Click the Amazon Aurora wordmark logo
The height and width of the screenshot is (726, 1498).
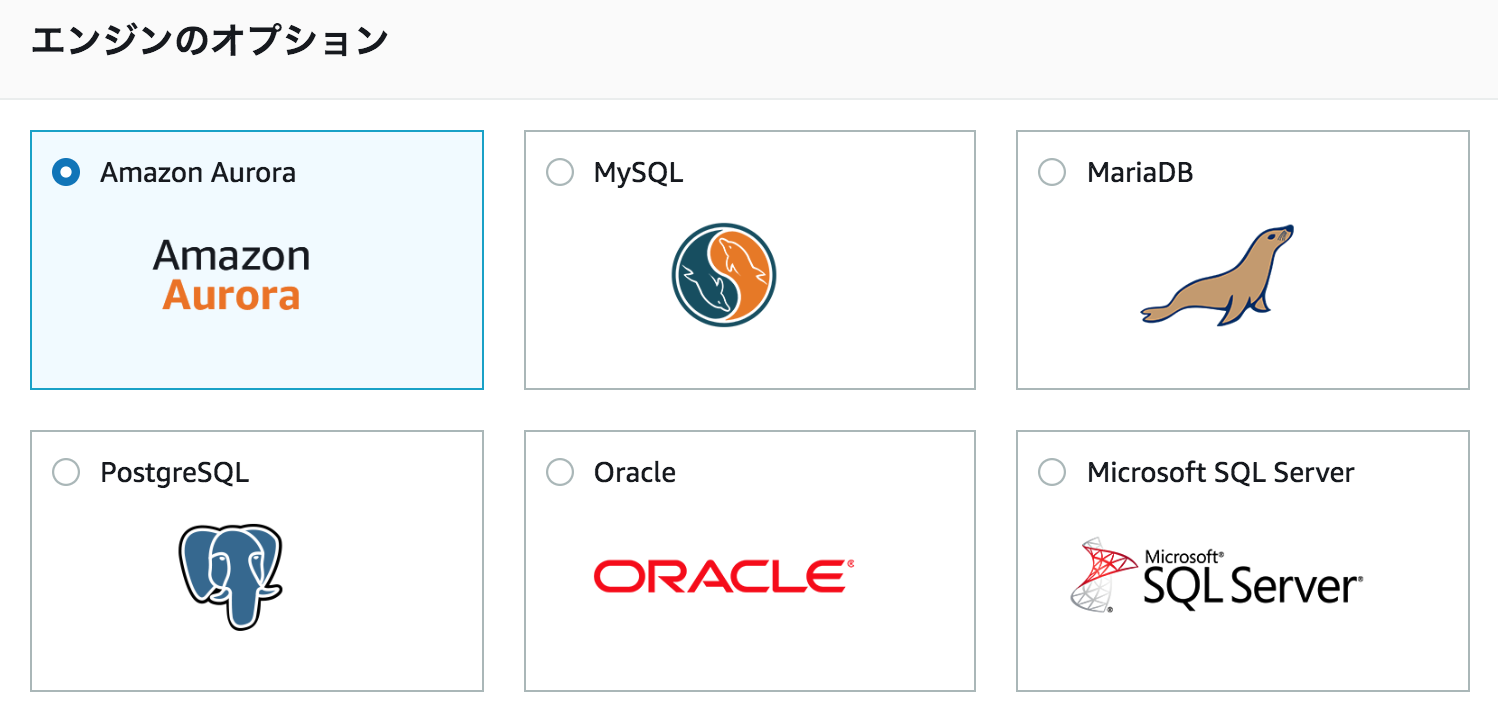click(x=231, y=274)
